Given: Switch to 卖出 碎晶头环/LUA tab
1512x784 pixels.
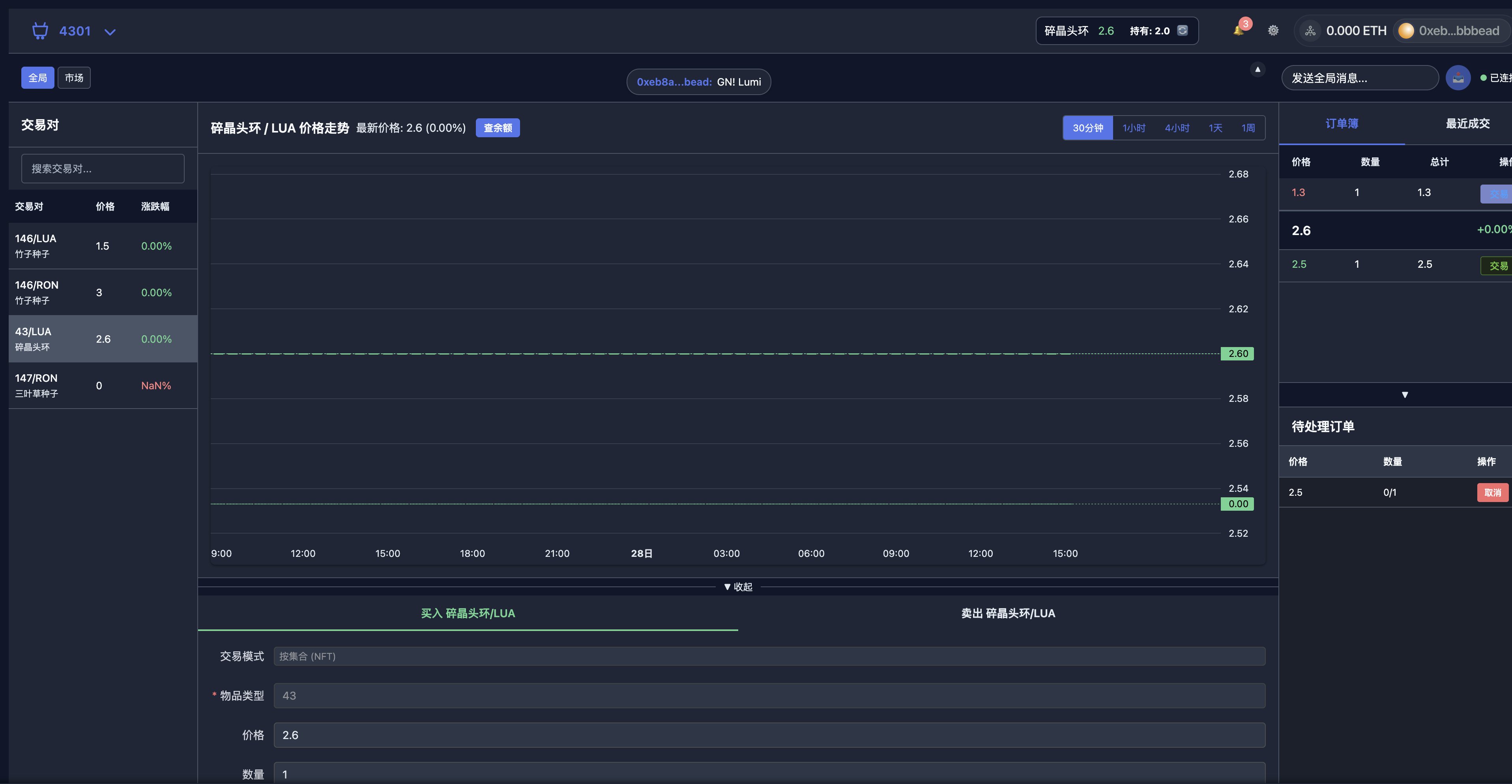Looking at the screenshot, I should coord(1008,613).
